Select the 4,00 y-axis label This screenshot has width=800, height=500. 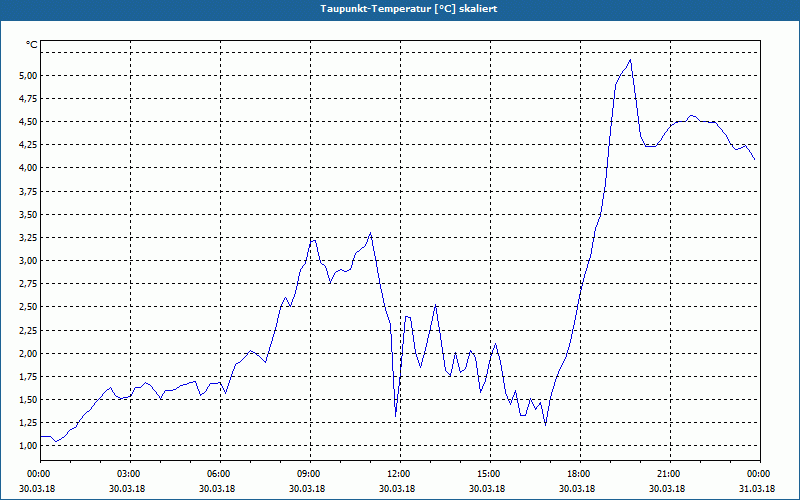pos(29,168)
